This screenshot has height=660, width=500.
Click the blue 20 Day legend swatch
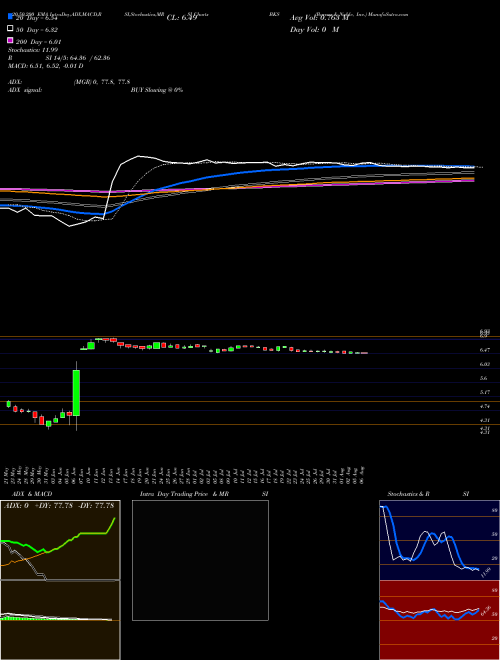10,17
